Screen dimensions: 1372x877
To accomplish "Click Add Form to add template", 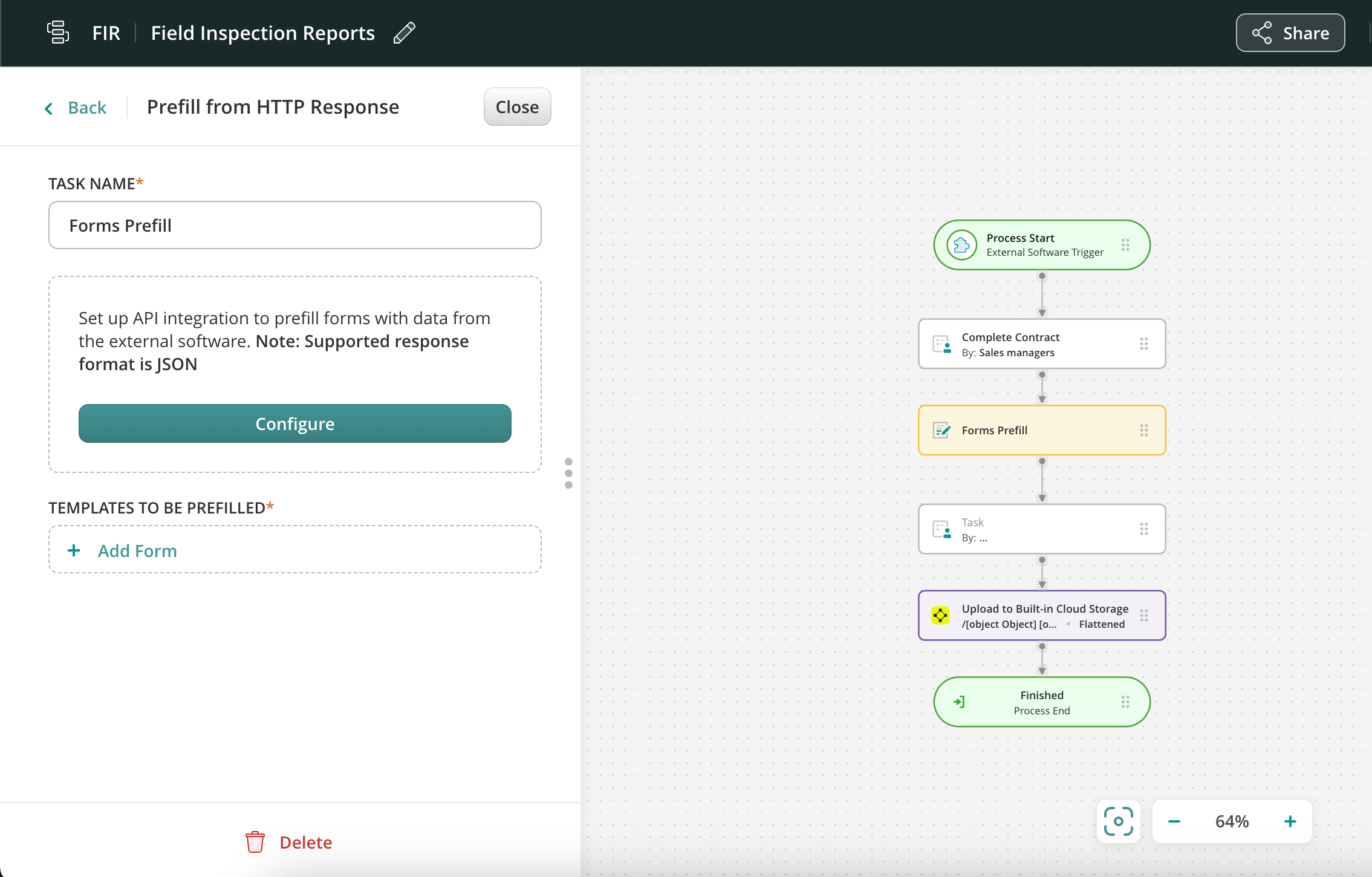I will (x=137, y=550).
